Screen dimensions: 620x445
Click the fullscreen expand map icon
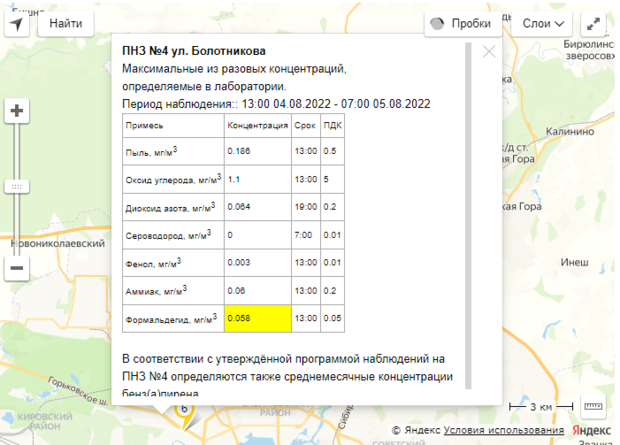point(594,23)
